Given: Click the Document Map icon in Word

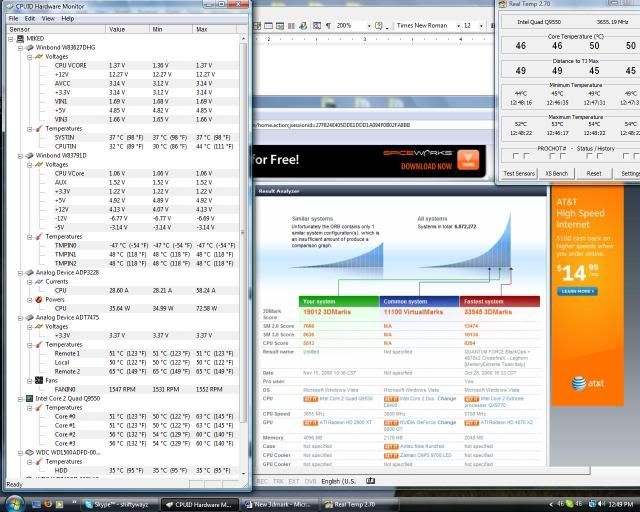Looking at the screenshot, I should coord(317,26).
